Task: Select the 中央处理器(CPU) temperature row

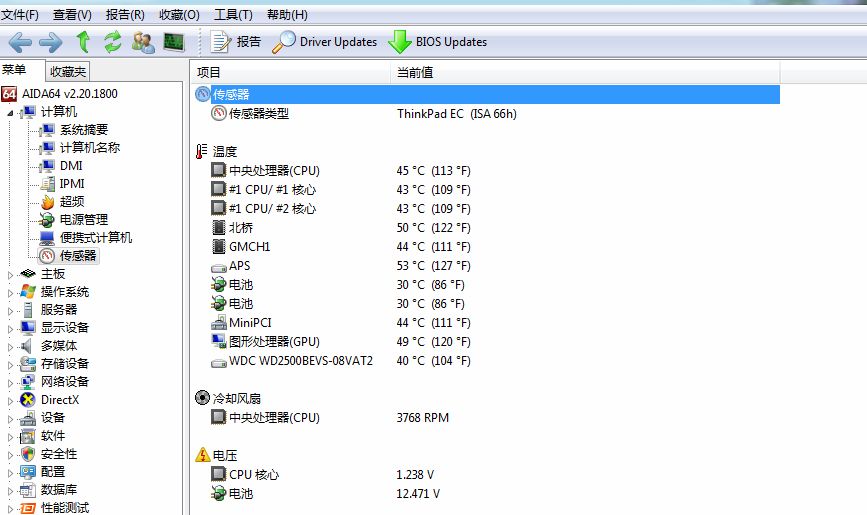Action: point(487,171)
